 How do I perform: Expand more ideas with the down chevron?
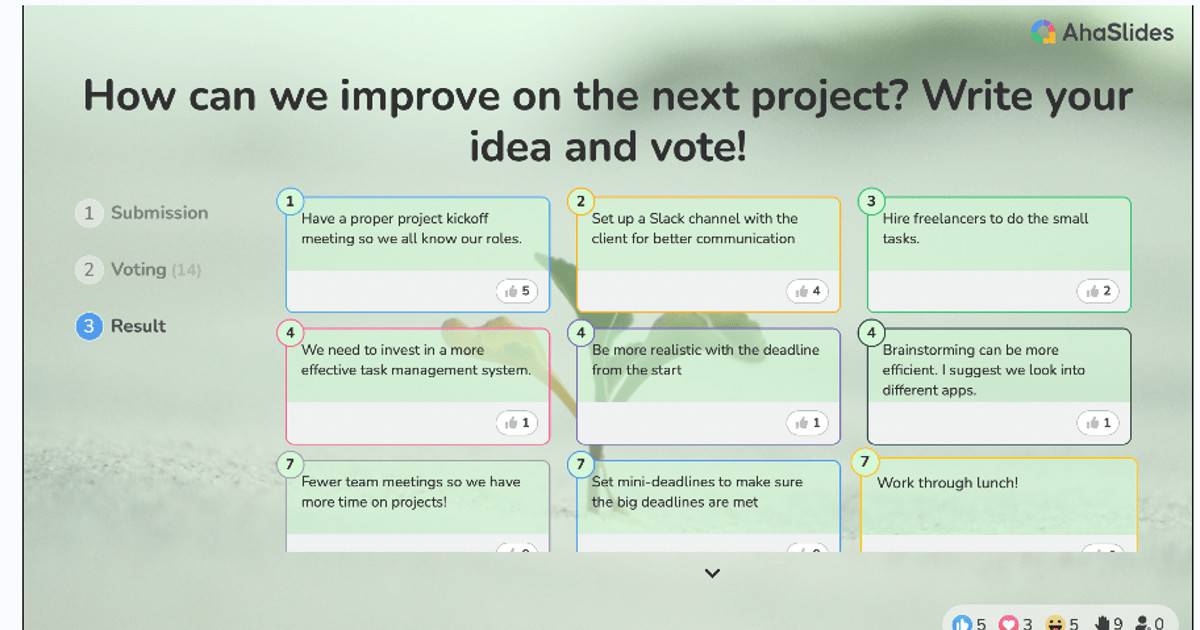click(712, 573)
